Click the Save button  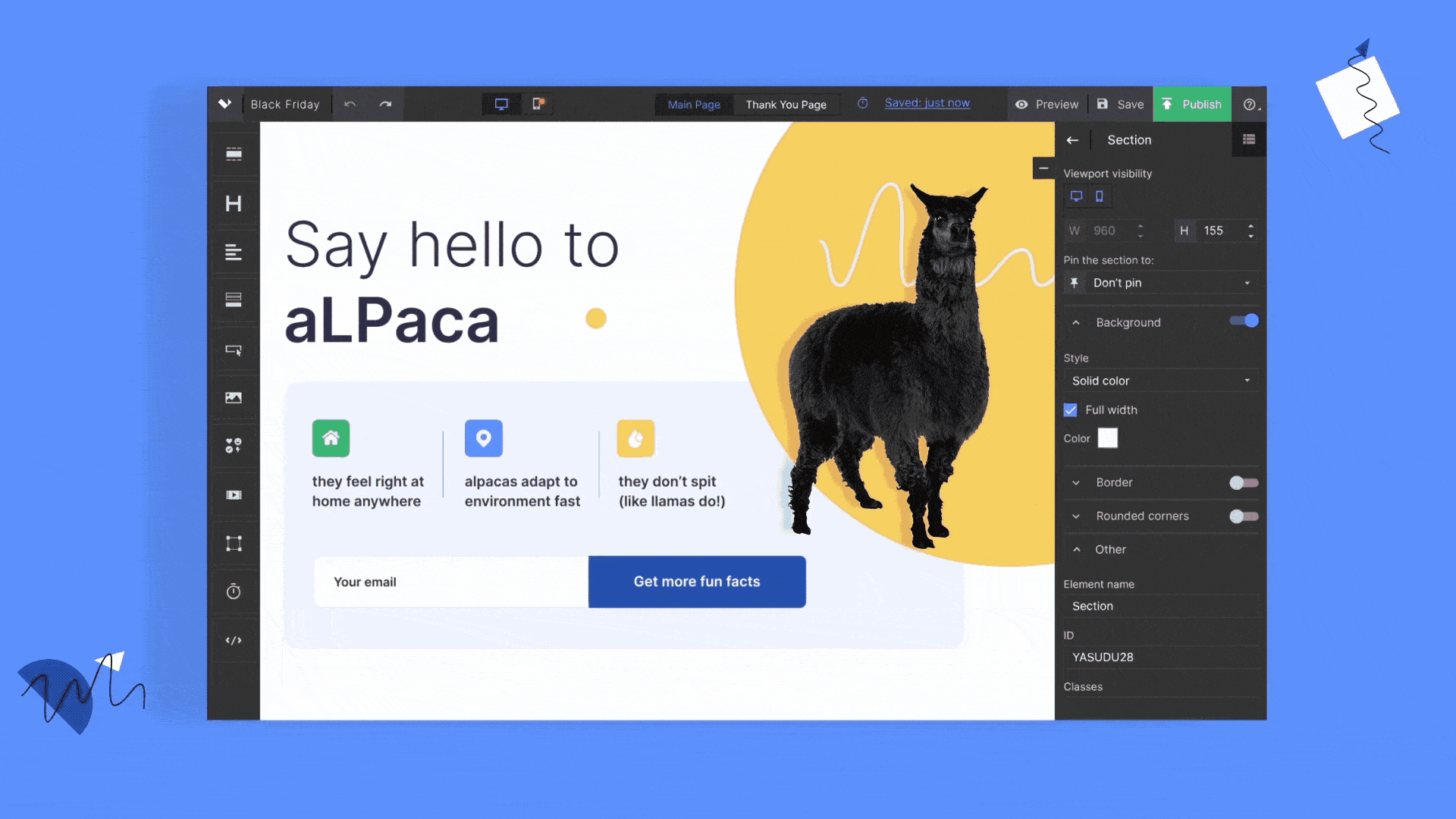coord(1121,105)
